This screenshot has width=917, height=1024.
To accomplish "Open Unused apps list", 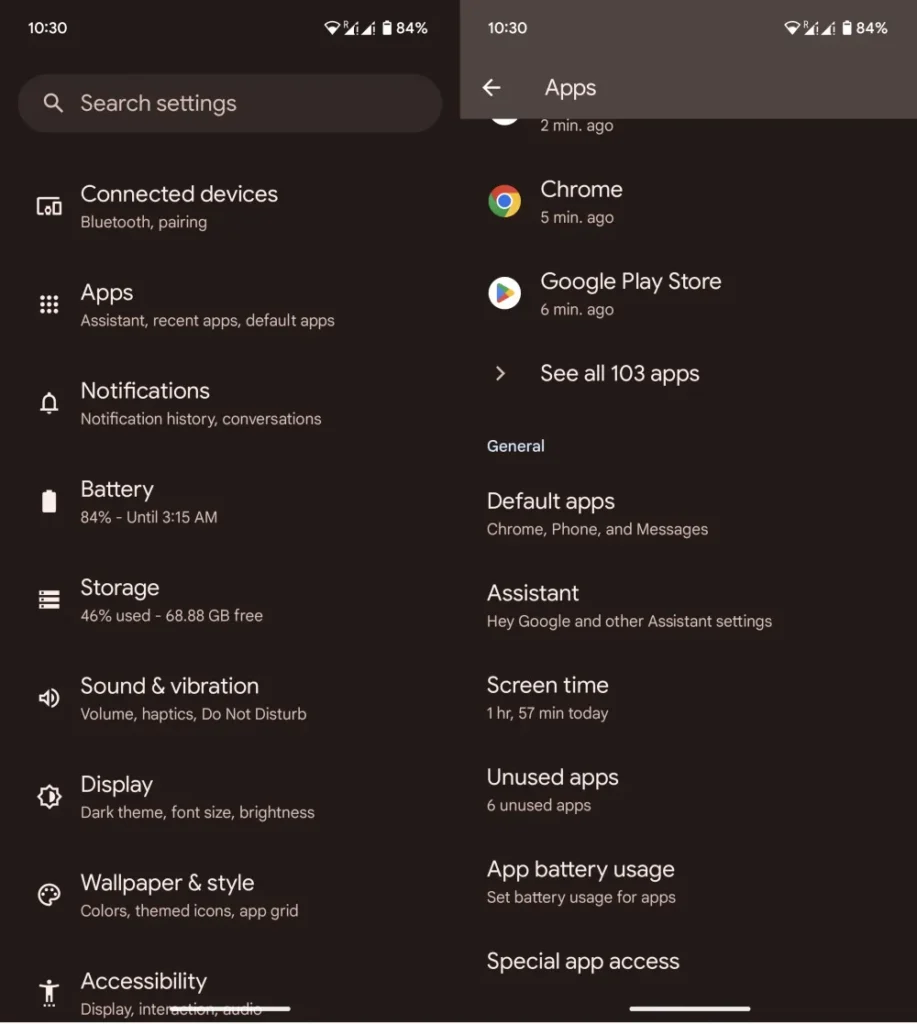I will pyautogui.click(x=552, y=790).
